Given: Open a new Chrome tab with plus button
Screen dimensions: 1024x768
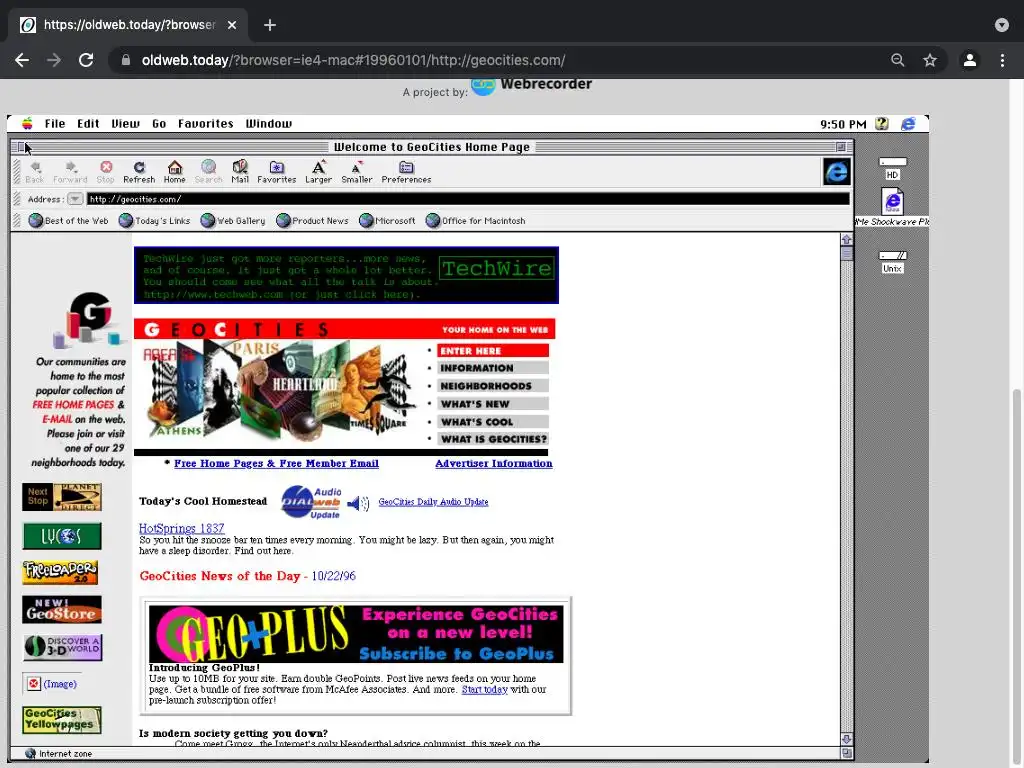Looking at the screenshot, I should 270,25.
